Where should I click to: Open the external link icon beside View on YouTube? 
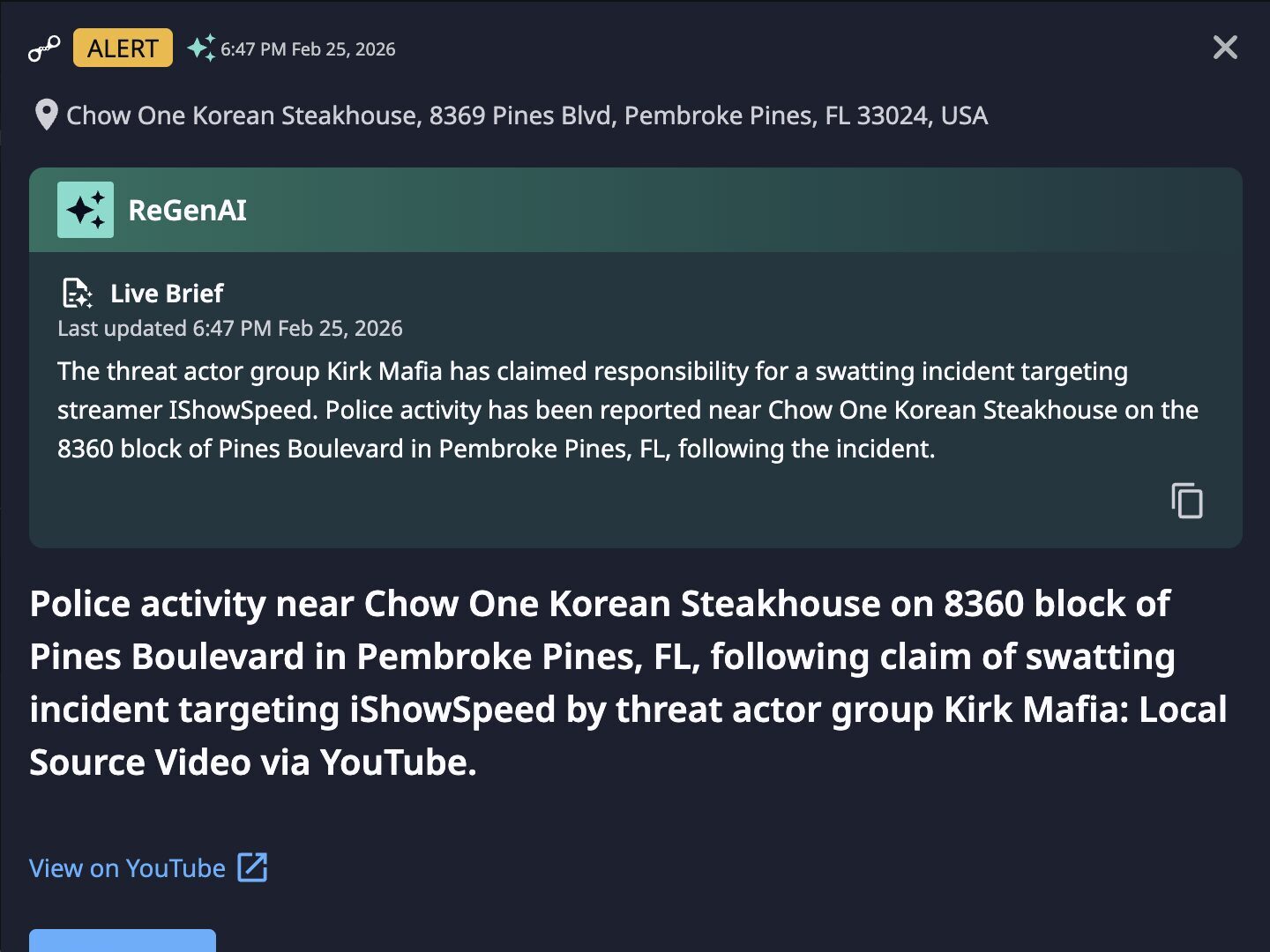pos(253,867)
